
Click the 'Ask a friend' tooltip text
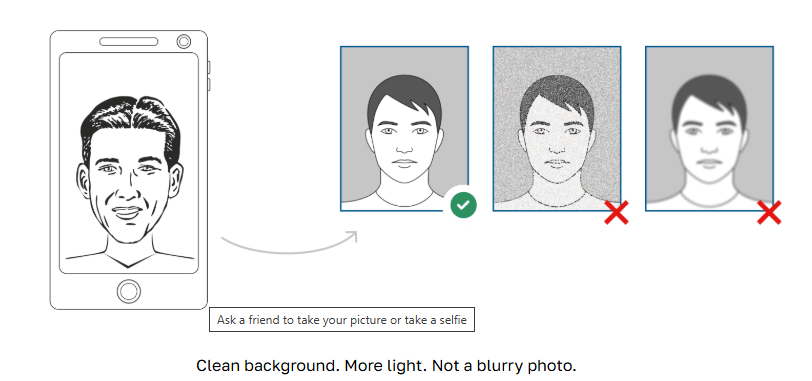coord(342,320)
